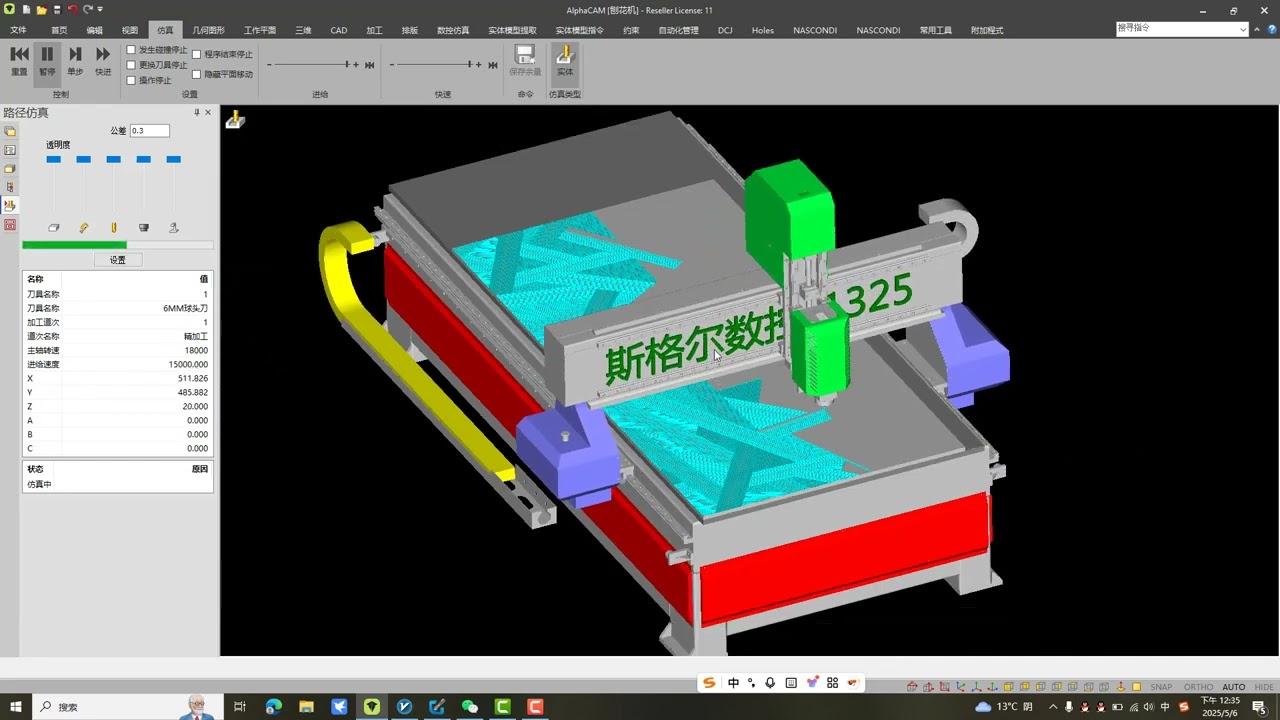The width and height of the screenshot is (1280, 720).
Task: Advance one step with 单步
Action: coord(75,61)
